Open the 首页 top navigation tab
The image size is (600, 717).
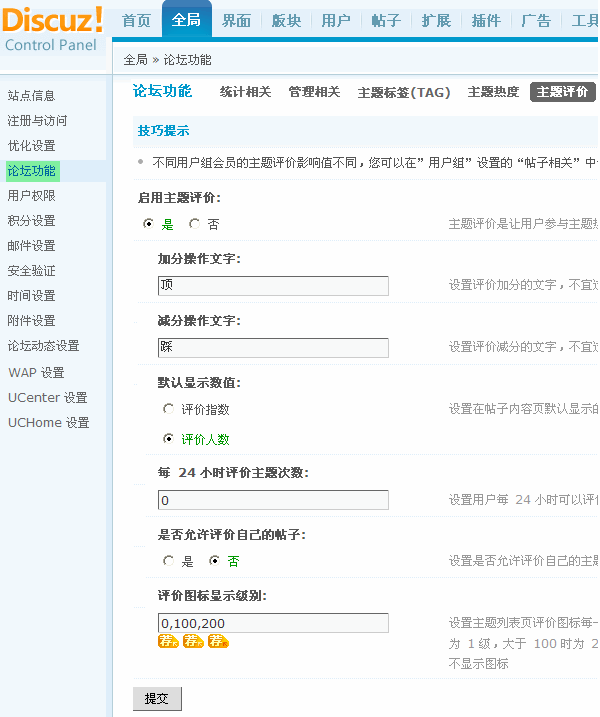point(137,21)
